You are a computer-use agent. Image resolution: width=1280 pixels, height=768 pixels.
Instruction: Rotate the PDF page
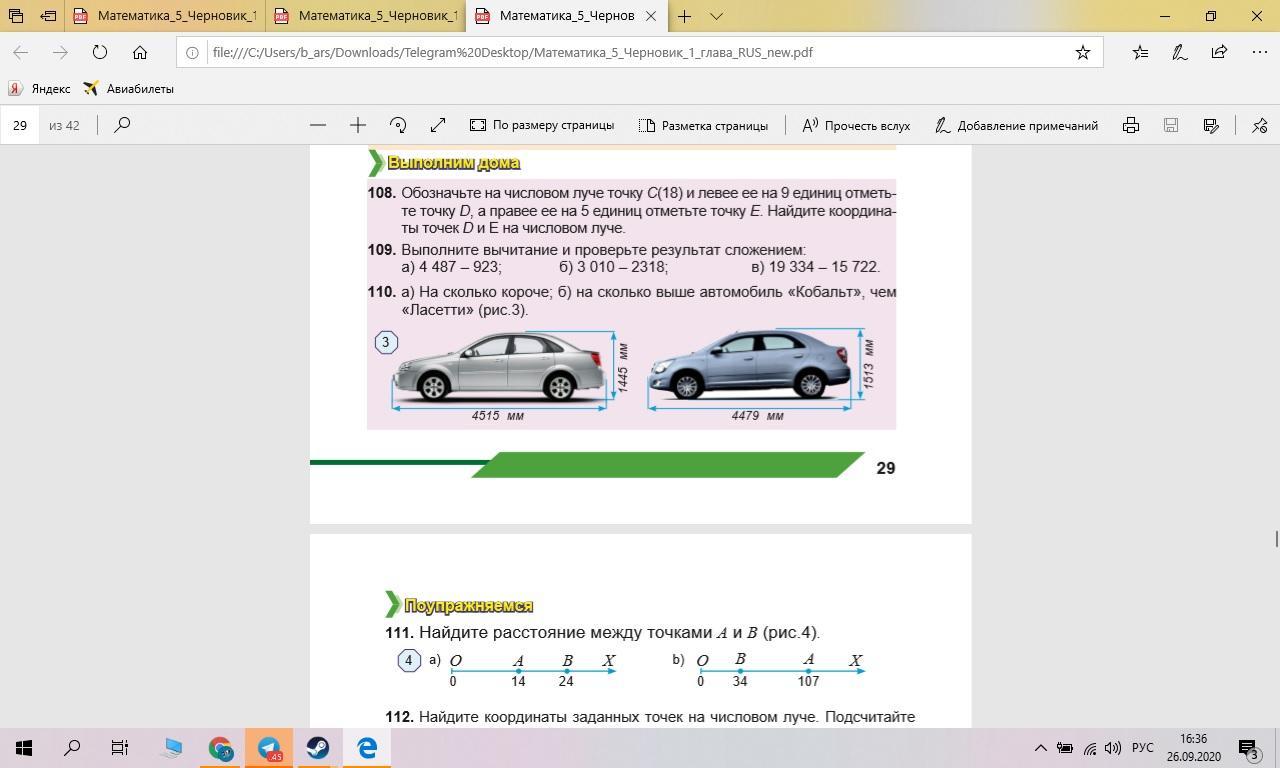(398, 125)
